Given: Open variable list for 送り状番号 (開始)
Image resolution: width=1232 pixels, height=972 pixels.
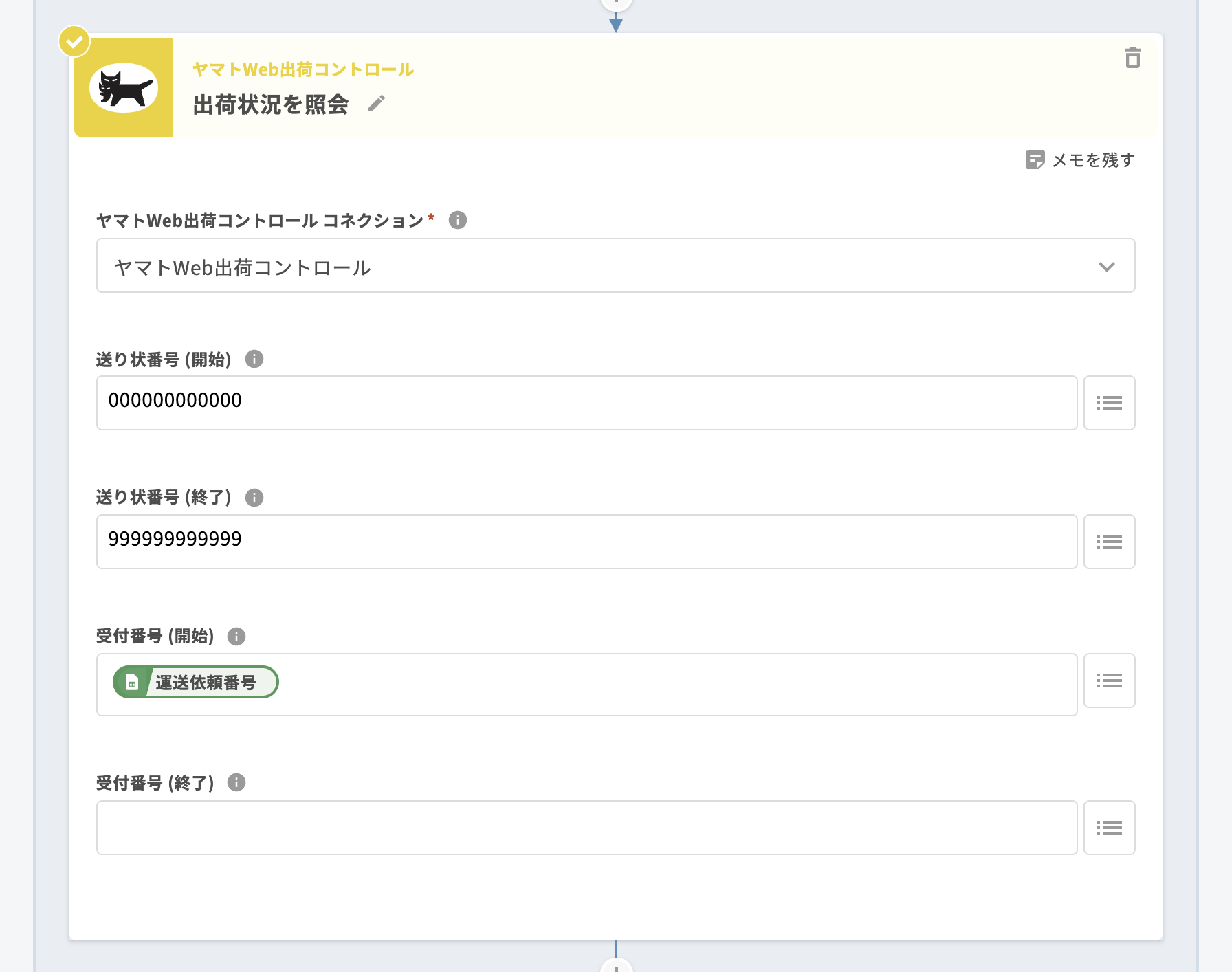Looking at the screenshot, I should coord(1110,403).
